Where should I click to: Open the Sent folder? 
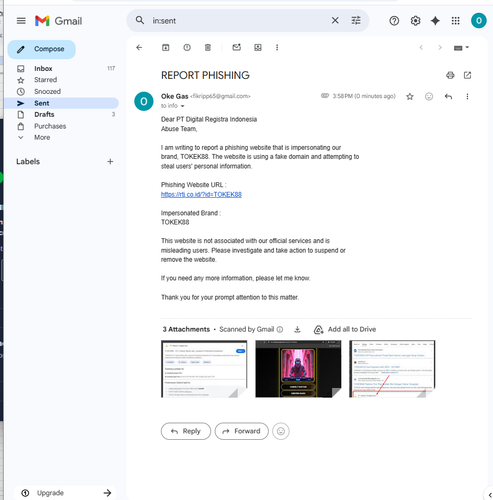coord(62,103)
